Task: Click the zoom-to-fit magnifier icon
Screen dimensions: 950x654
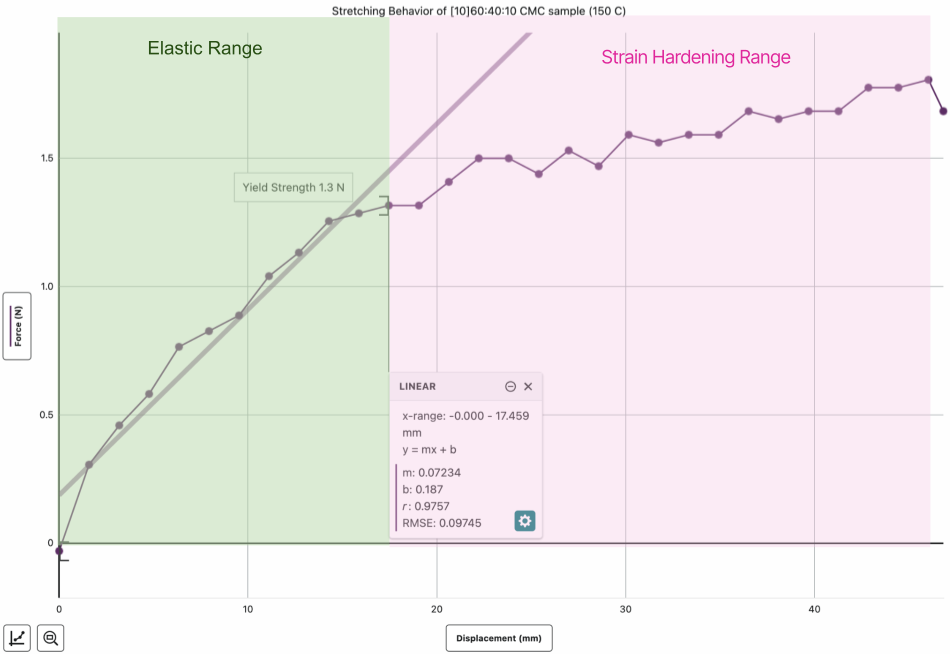Action: tap(50, 638)
